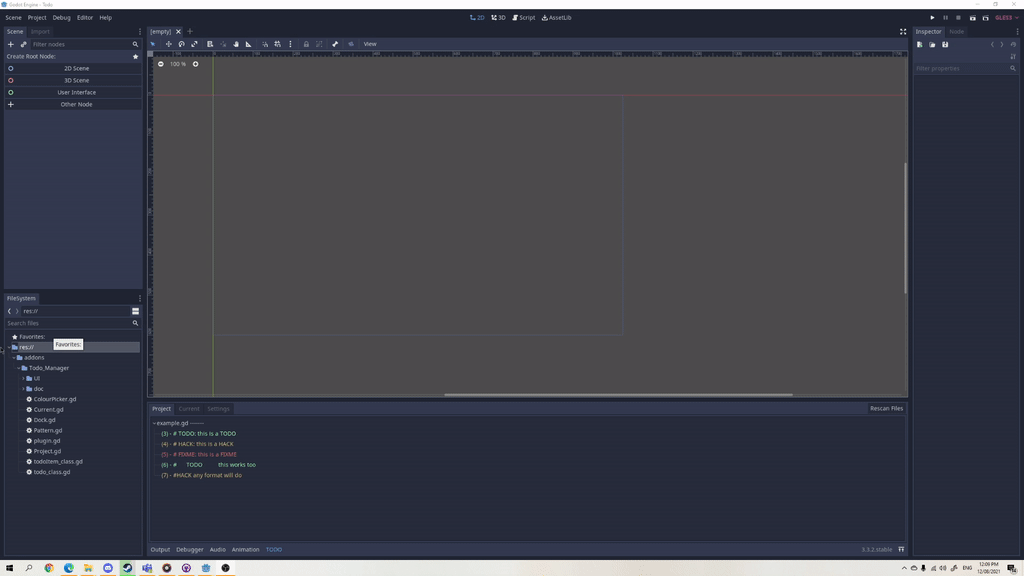Click the zoom out minus button in viewport
This screenshot has width=1024, height=576.
[x=160, y=64]
